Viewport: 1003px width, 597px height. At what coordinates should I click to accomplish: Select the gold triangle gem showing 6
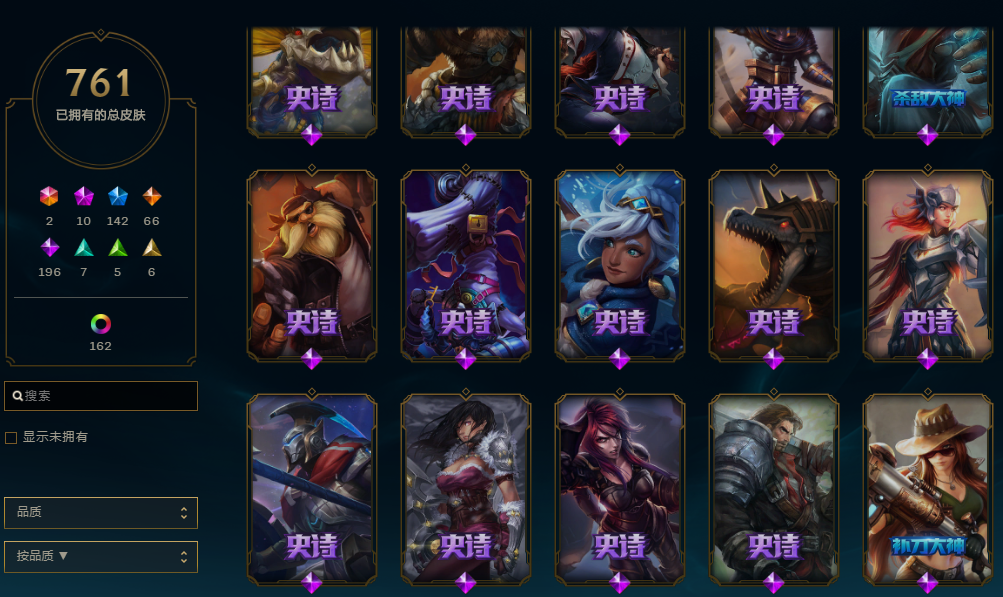[152, 247]
